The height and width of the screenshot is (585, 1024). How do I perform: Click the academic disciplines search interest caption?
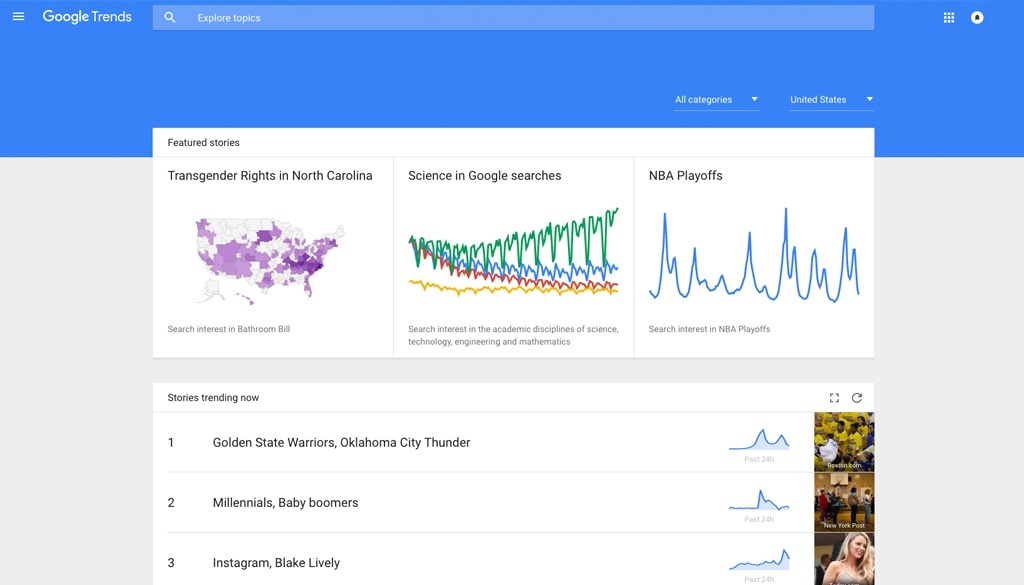coord(513,336)
